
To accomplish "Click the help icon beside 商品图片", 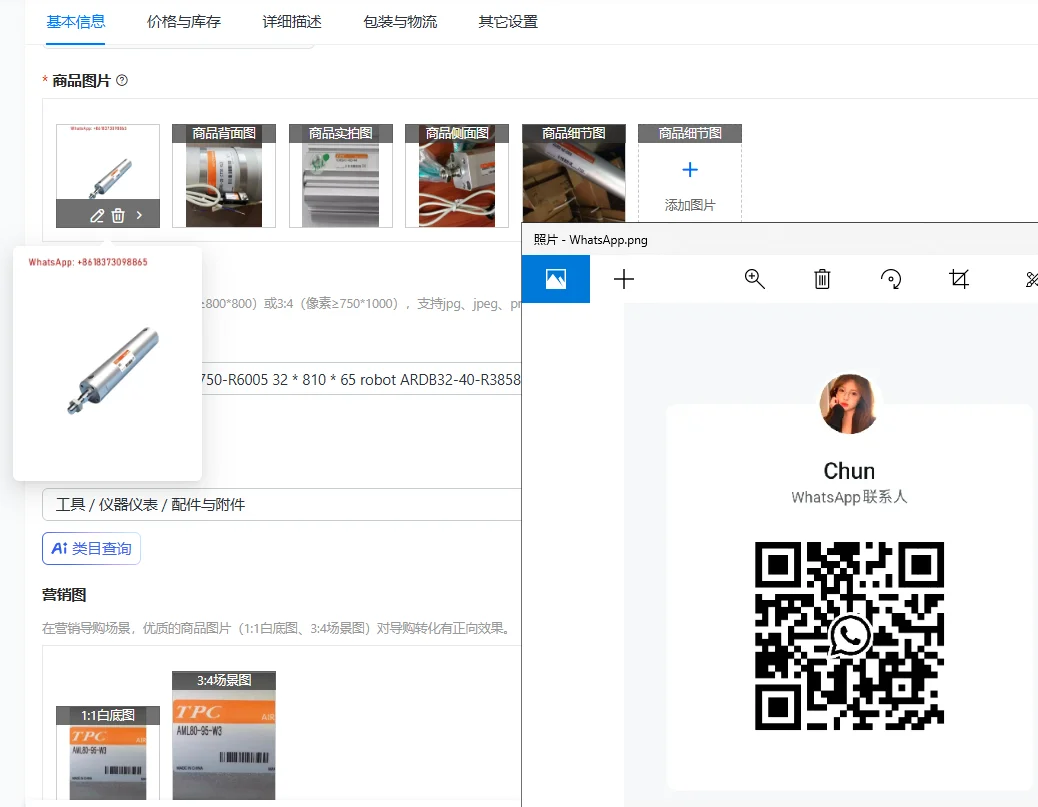I will [x=122, y=80].
